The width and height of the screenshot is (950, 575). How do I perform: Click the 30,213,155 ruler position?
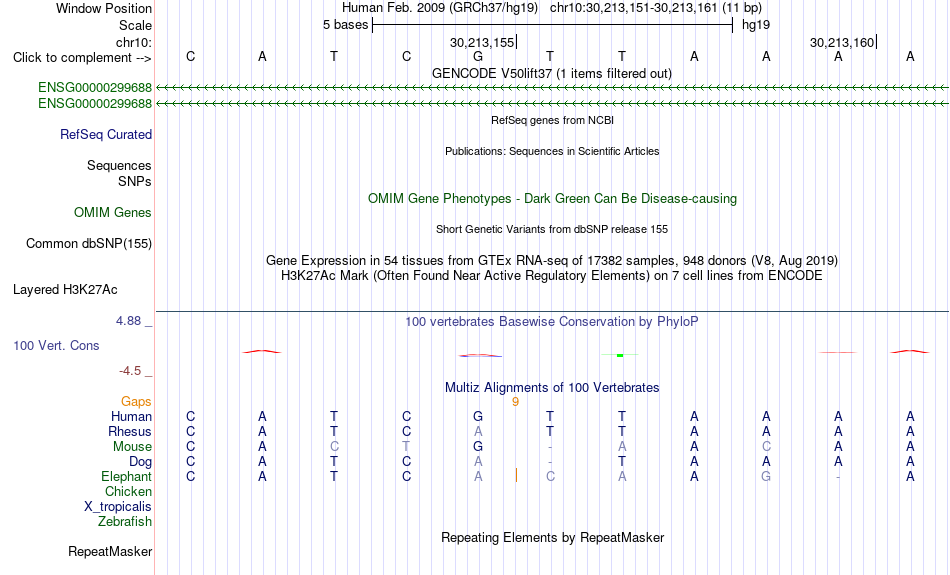[482, 42]
